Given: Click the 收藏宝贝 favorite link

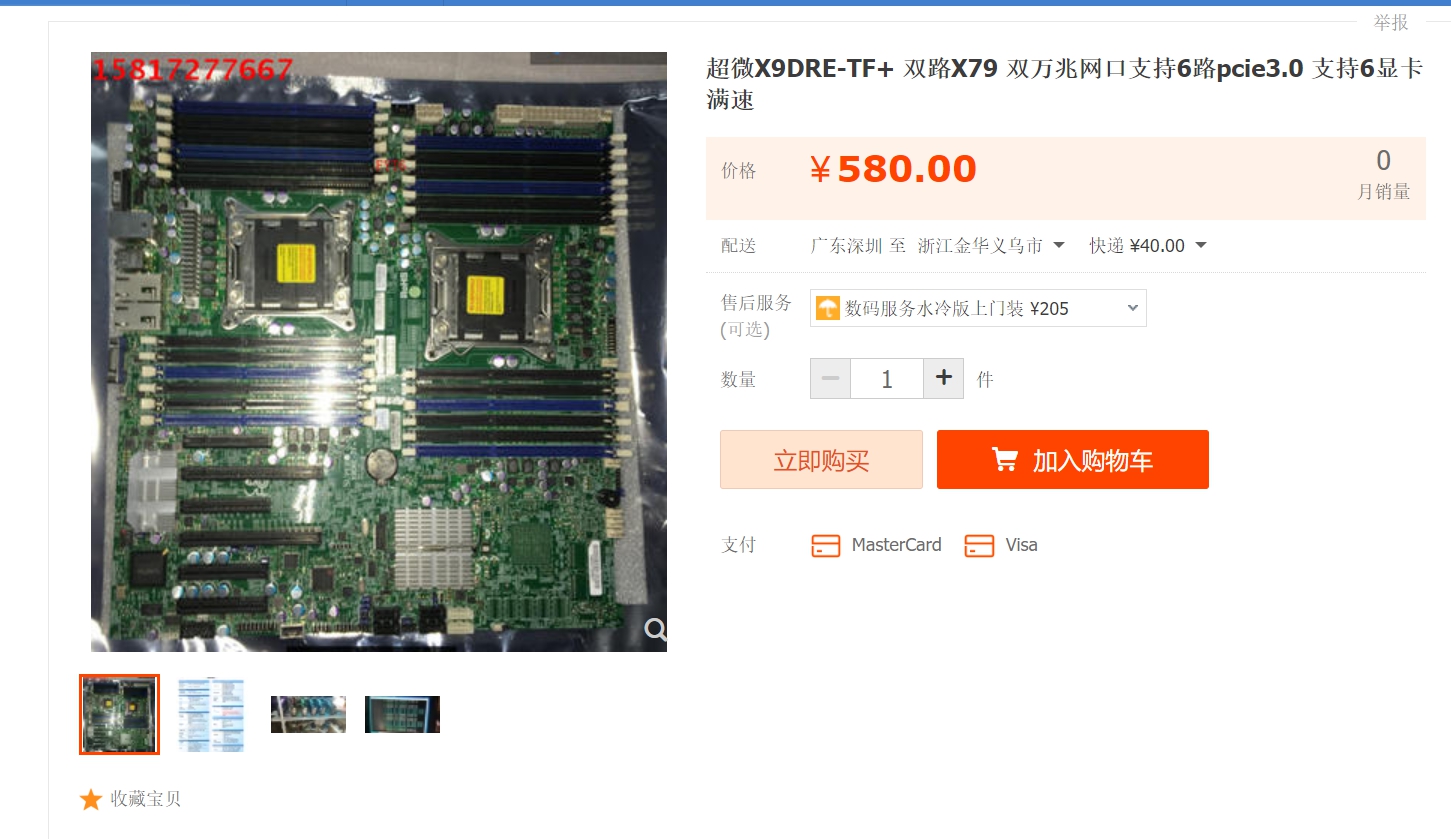Looking at the screenshot, I should tap(146, 799).
